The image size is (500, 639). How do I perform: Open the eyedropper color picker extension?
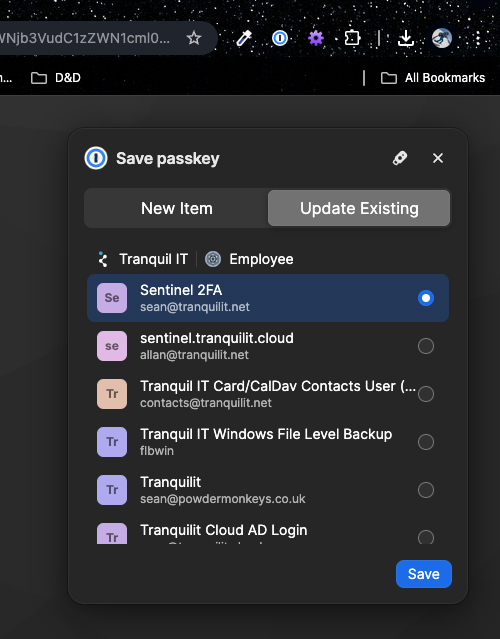point(244,38)
